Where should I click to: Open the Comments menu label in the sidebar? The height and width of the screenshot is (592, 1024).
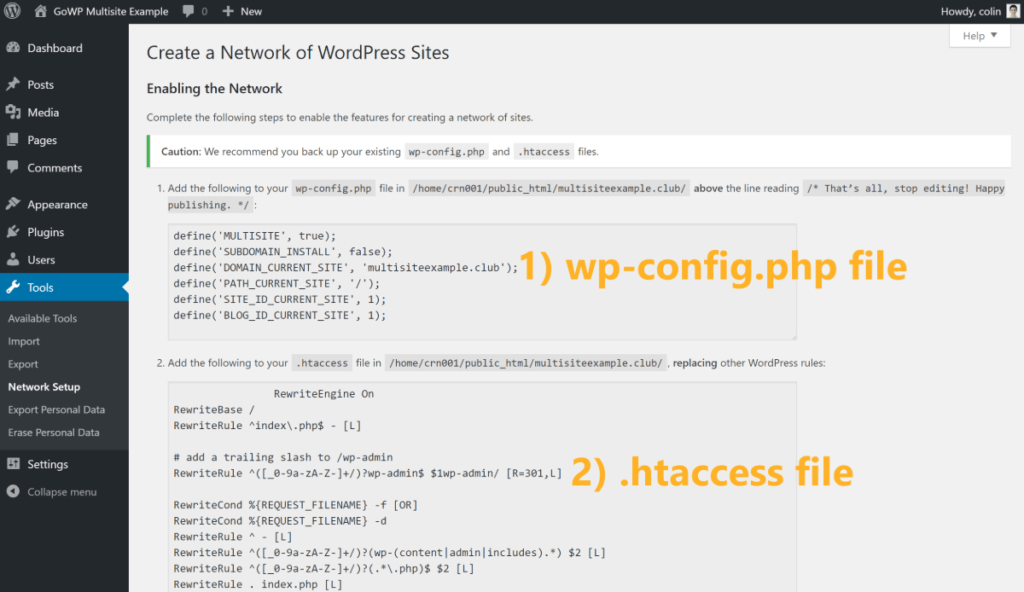point(55,167)
